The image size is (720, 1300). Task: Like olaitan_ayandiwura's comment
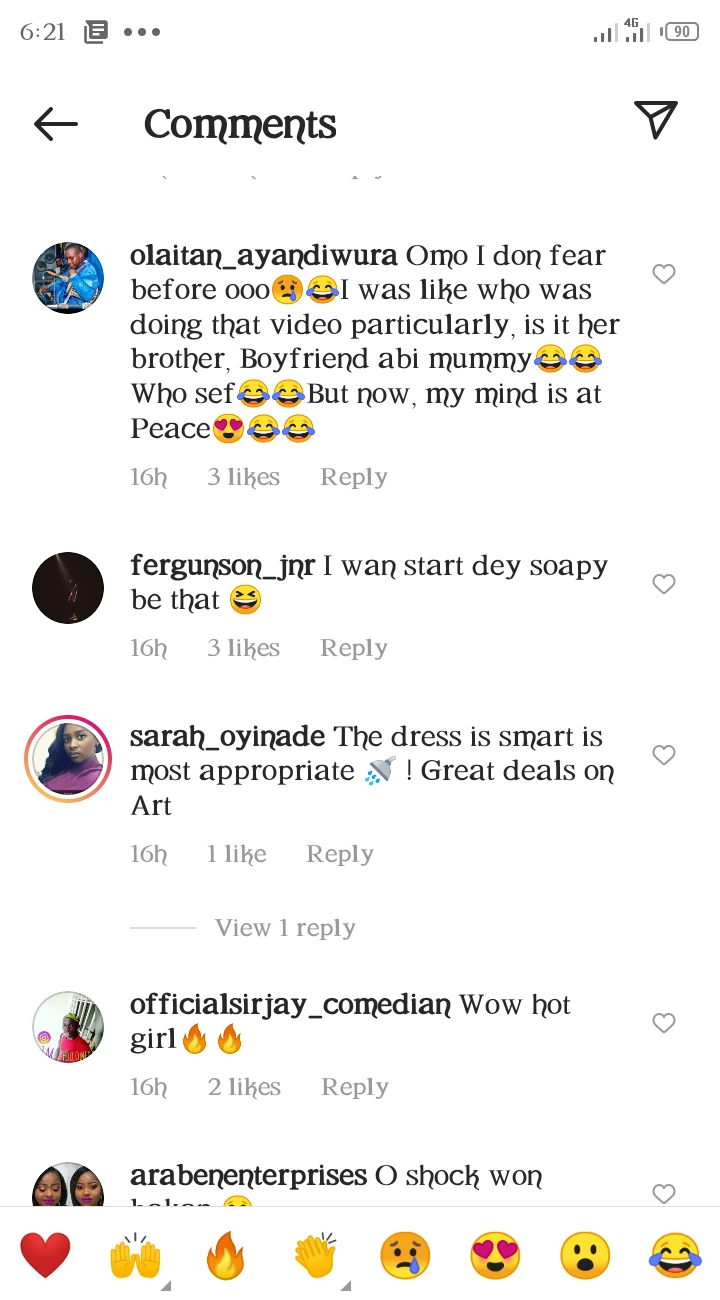click(664, 274)
